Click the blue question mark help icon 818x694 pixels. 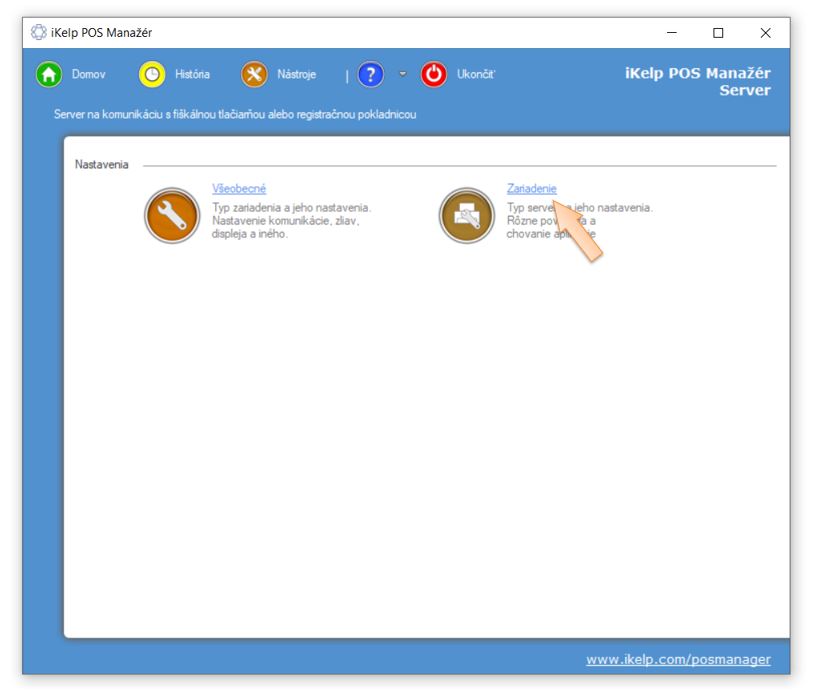coord(370,75)
